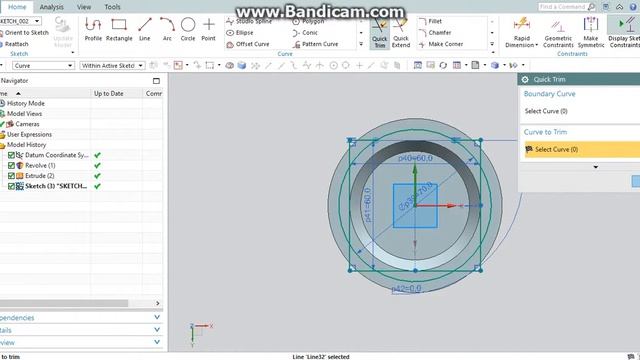Screen dimensions: 640x360
Task: Click the help question mark icon
Action: coord(633,7)
